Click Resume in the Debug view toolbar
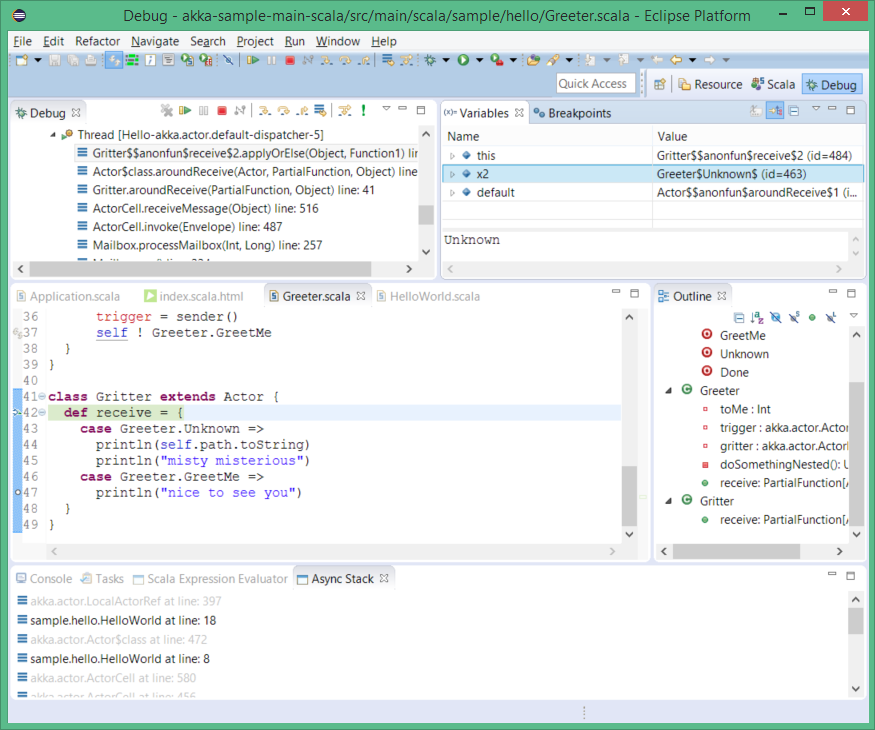Image resolution: width=875 pixels, height=730 pixels. tap(185, 111)
